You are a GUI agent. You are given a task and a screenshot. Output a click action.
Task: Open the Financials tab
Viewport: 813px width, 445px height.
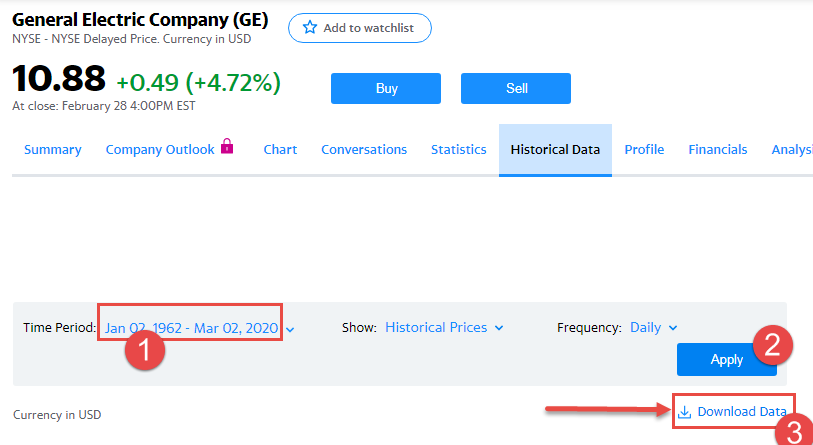pyautogui.click(x=717, y=150)
